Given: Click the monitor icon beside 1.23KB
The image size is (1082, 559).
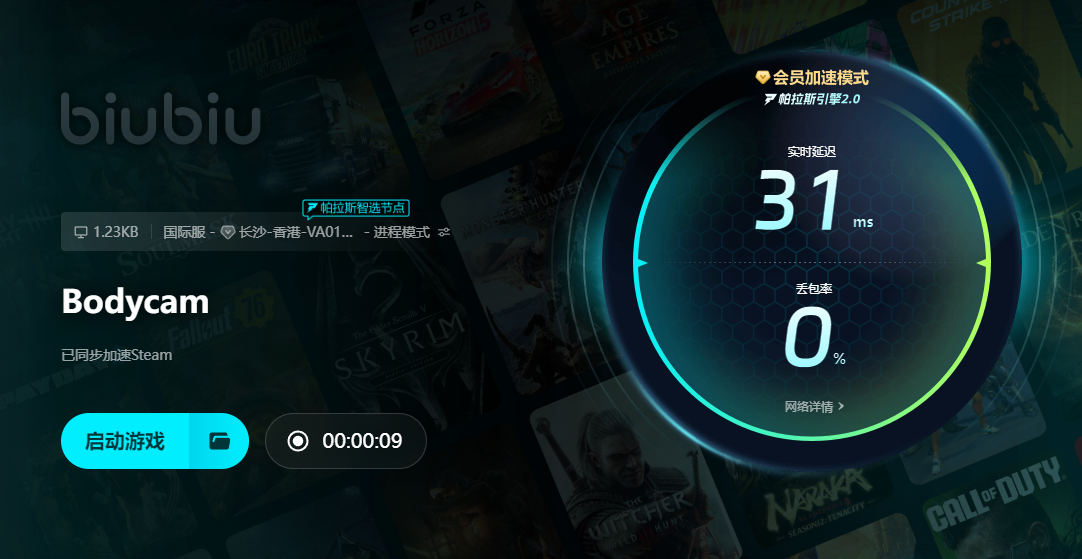Looking at the screenshot, I should (81, 232).
